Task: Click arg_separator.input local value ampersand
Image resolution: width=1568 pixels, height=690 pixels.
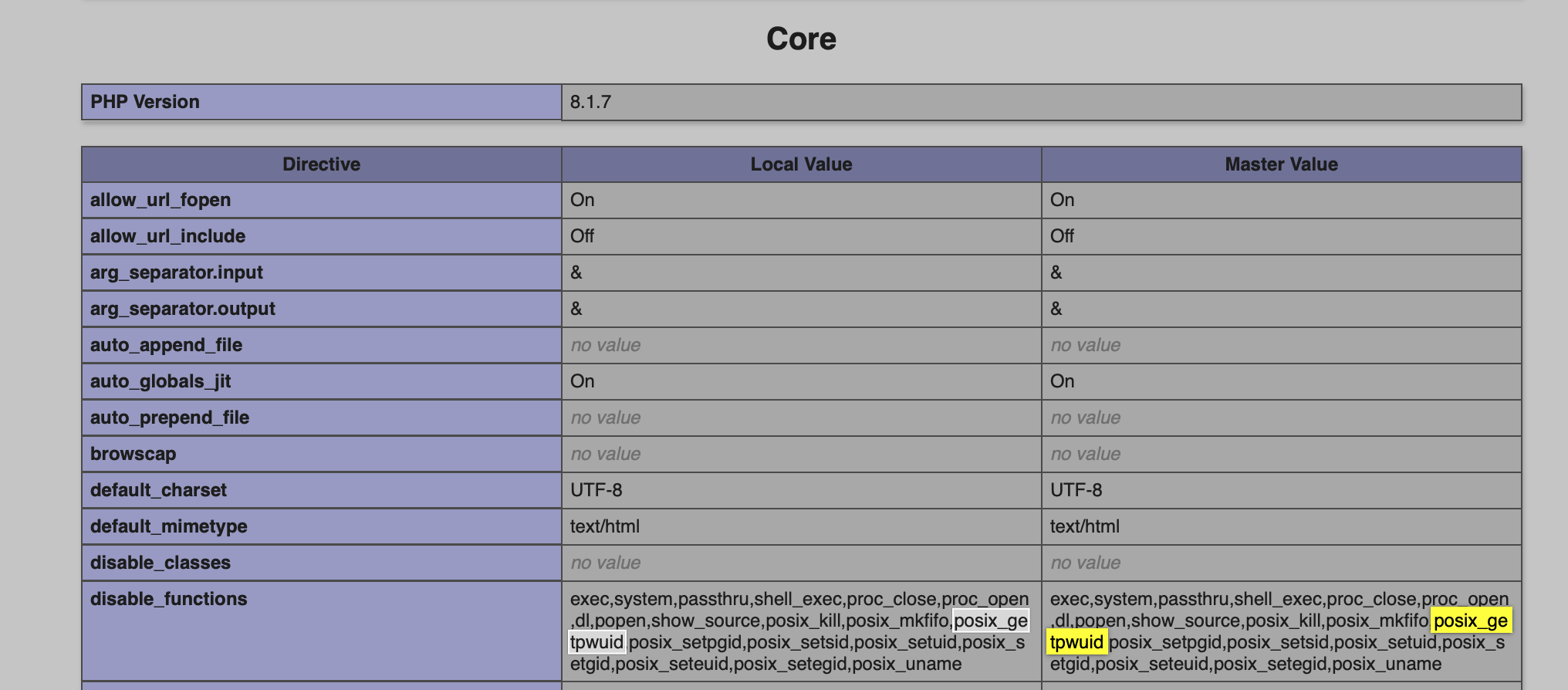Action: (x=576, y=272)
